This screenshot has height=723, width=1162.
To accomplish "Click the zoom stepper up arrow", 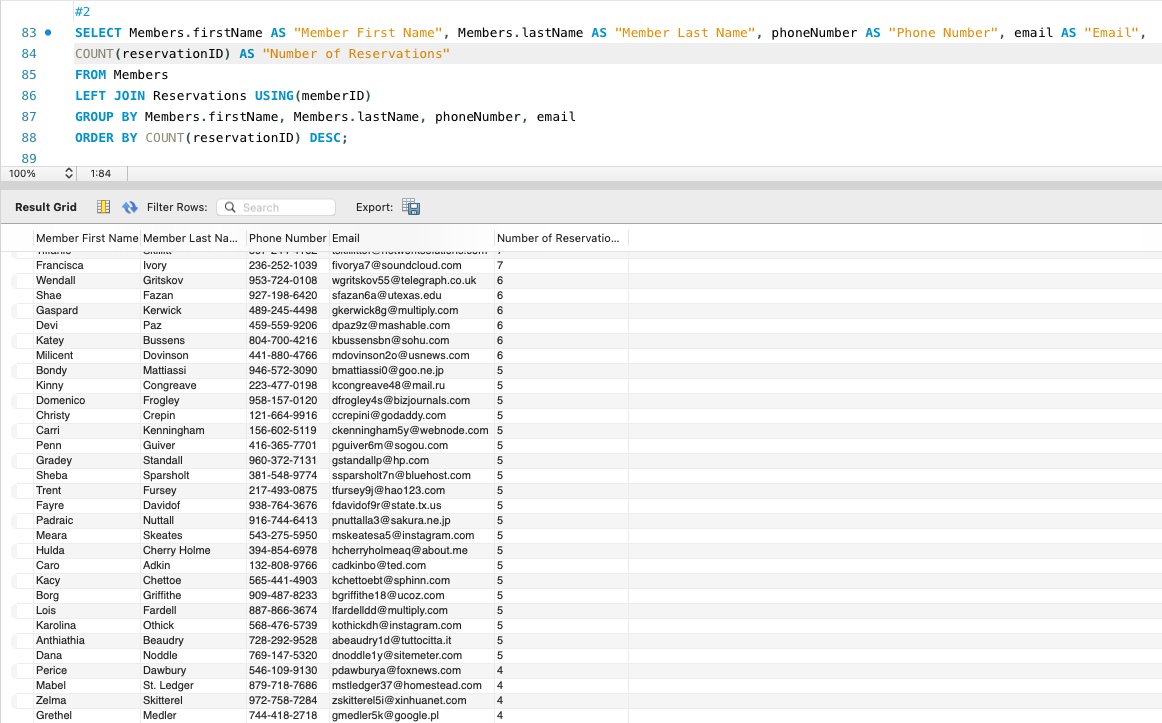I will [68, 169].
